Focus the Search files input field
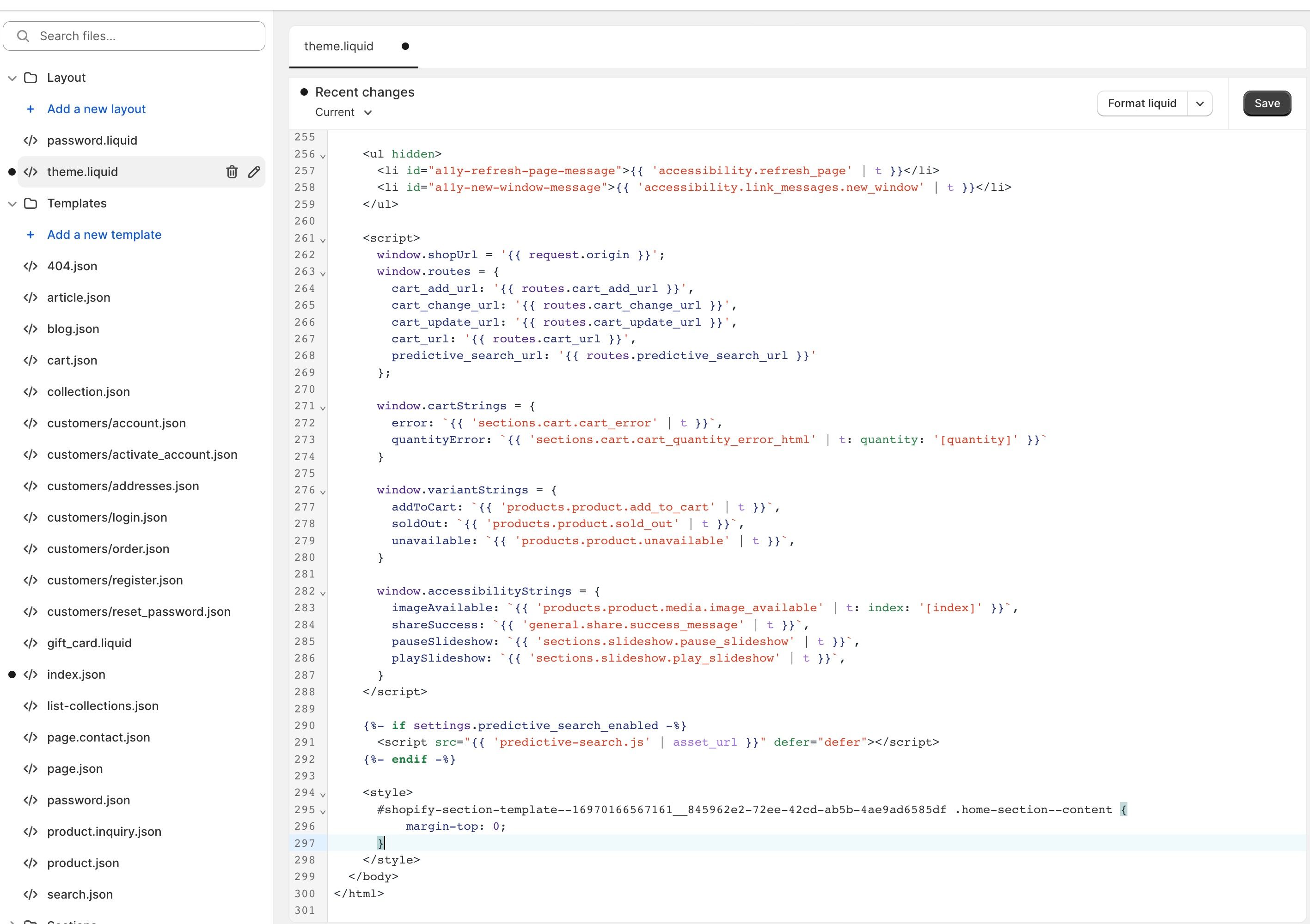This screenshot has height=924, width=1310. click(x=143, y=36)
